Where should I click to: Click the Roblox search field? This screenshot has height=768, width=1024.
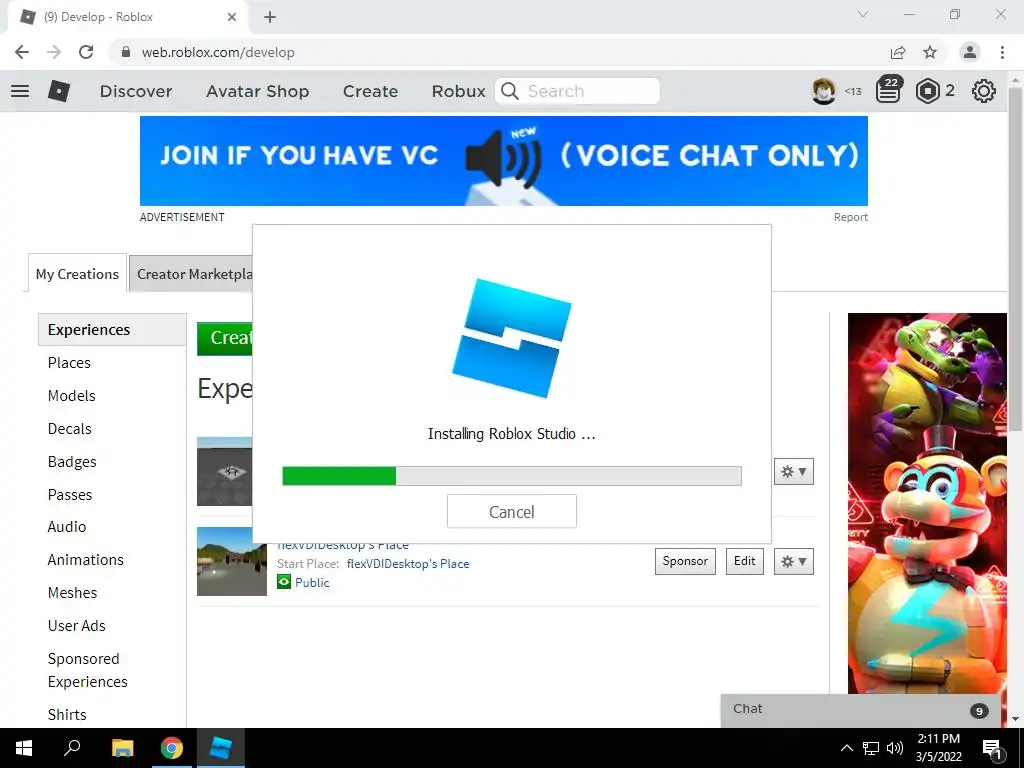pyautogui.click(x=577, y=91)
